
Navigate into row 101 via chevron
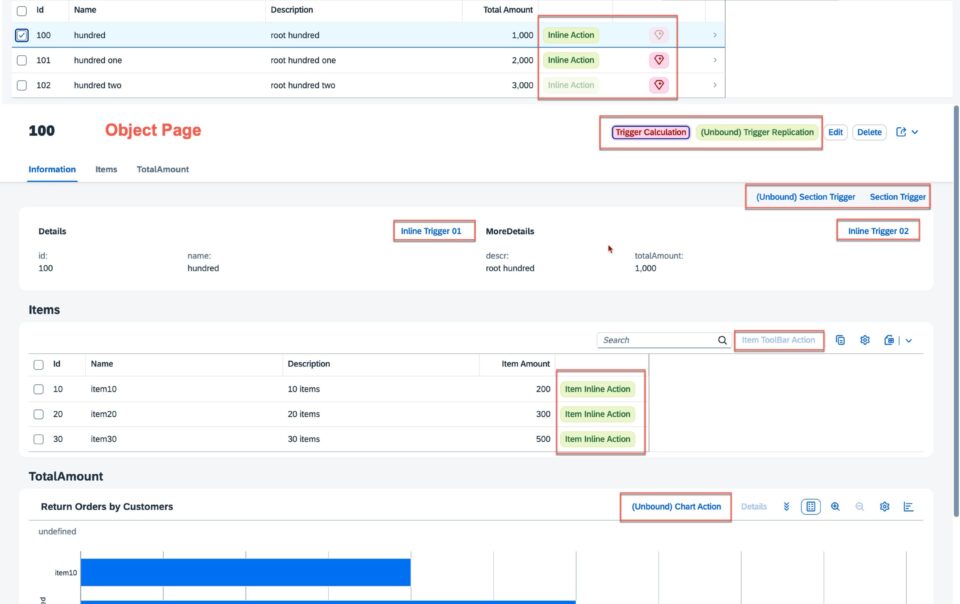[x=714, y=60]
